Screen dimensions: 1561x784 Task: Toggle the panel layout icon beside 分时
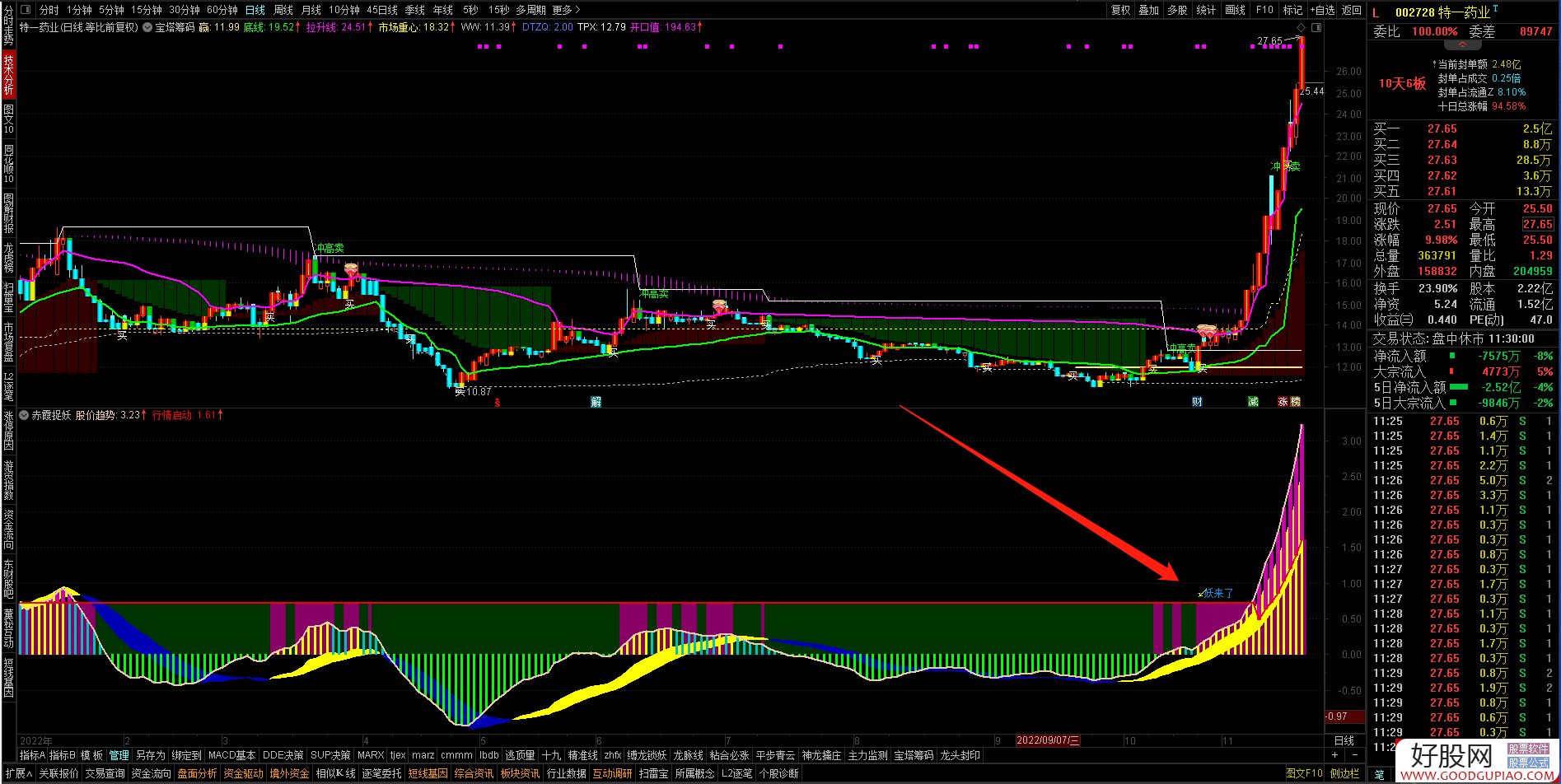click(26, 10)
